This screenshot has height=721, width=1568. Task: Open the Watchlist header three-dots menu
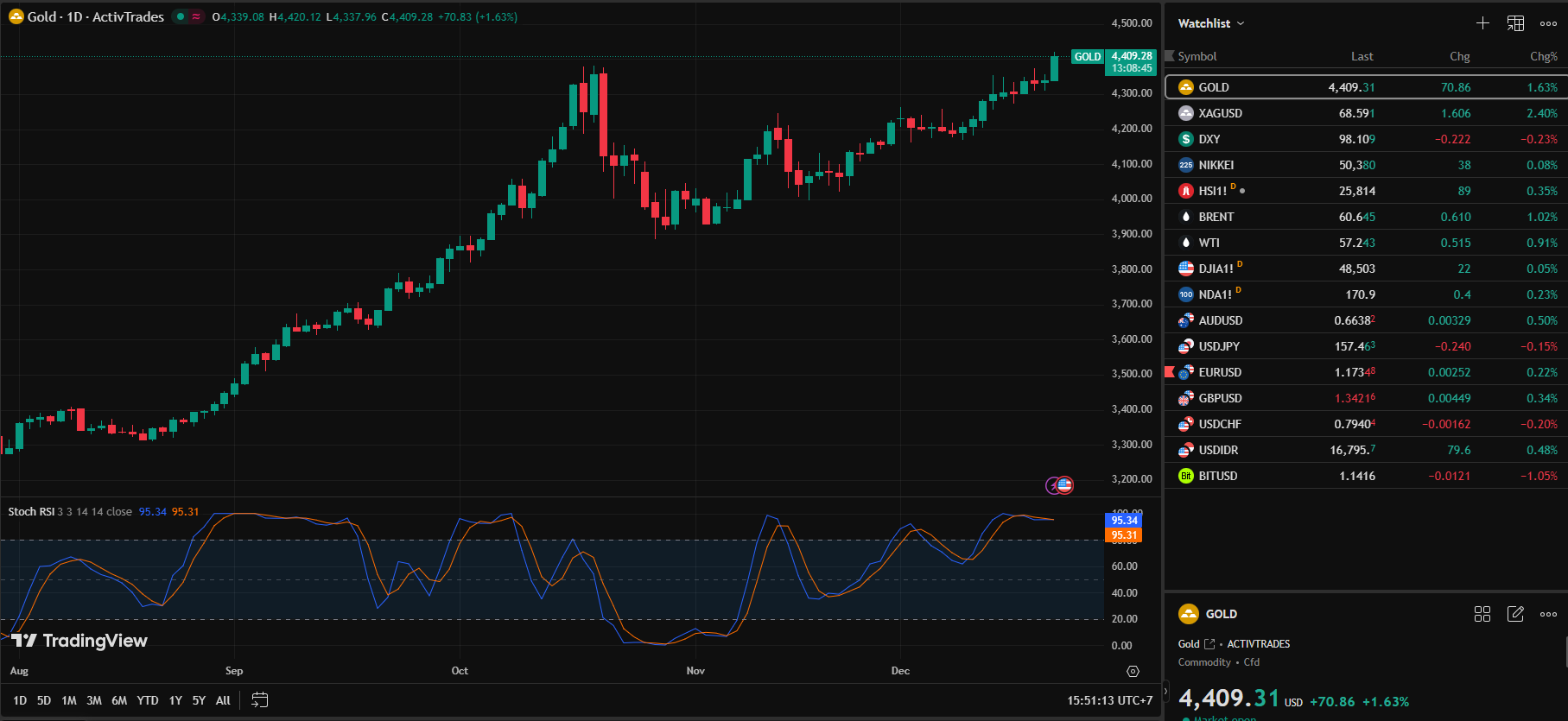[1548, 23]
